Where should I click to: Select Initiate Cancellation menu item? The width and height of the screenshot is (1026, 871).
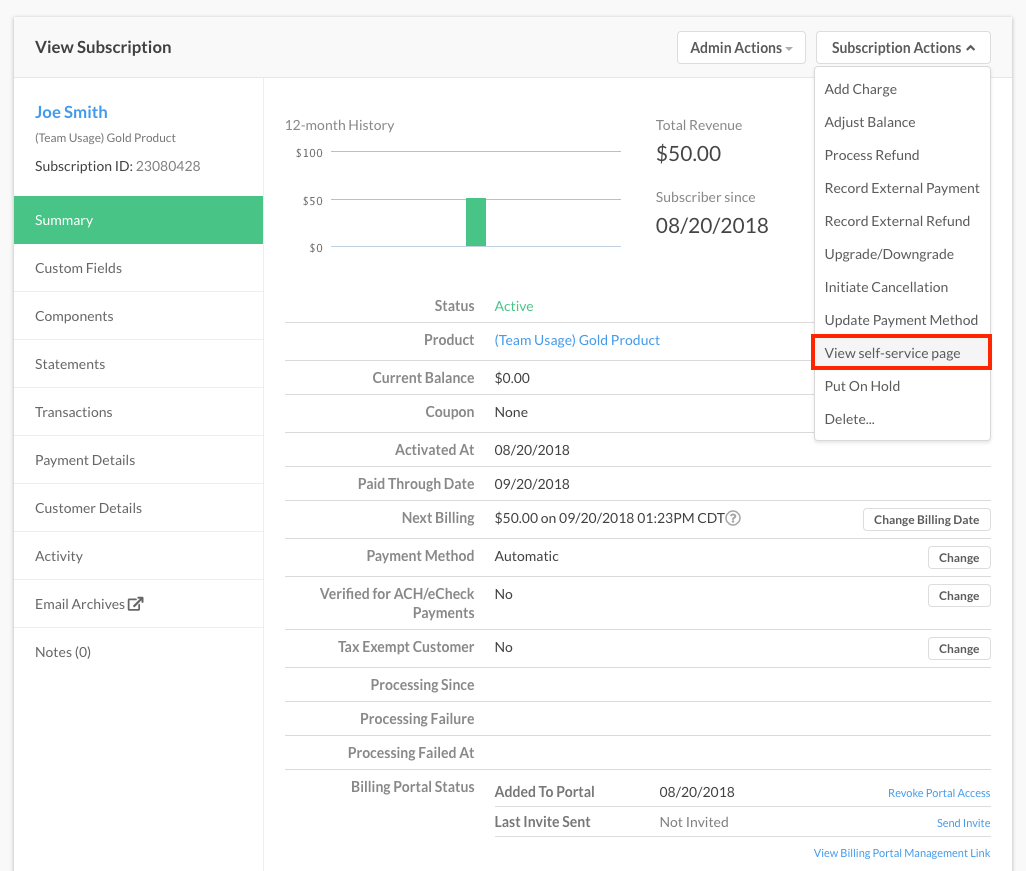(902, 287)
